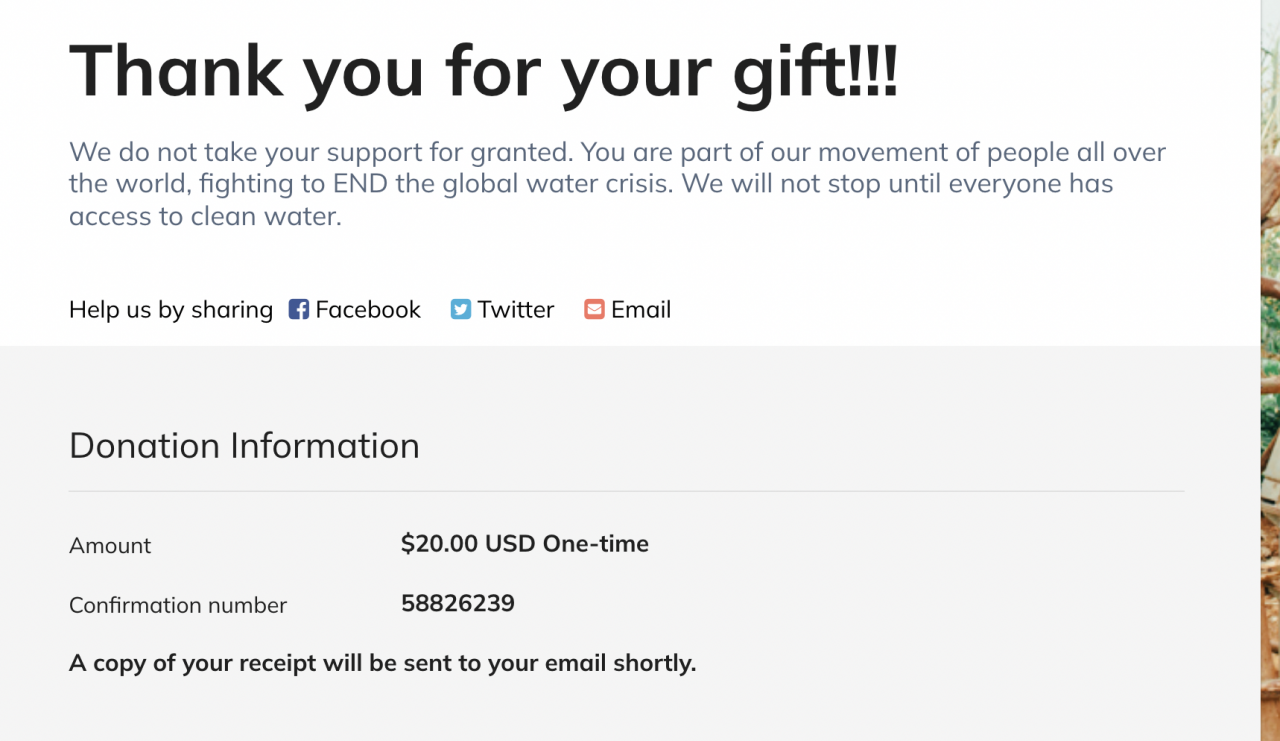Click the Email envelope icon
The height and width of the screenshot is (741, 1280).
(x=594, y=310)
